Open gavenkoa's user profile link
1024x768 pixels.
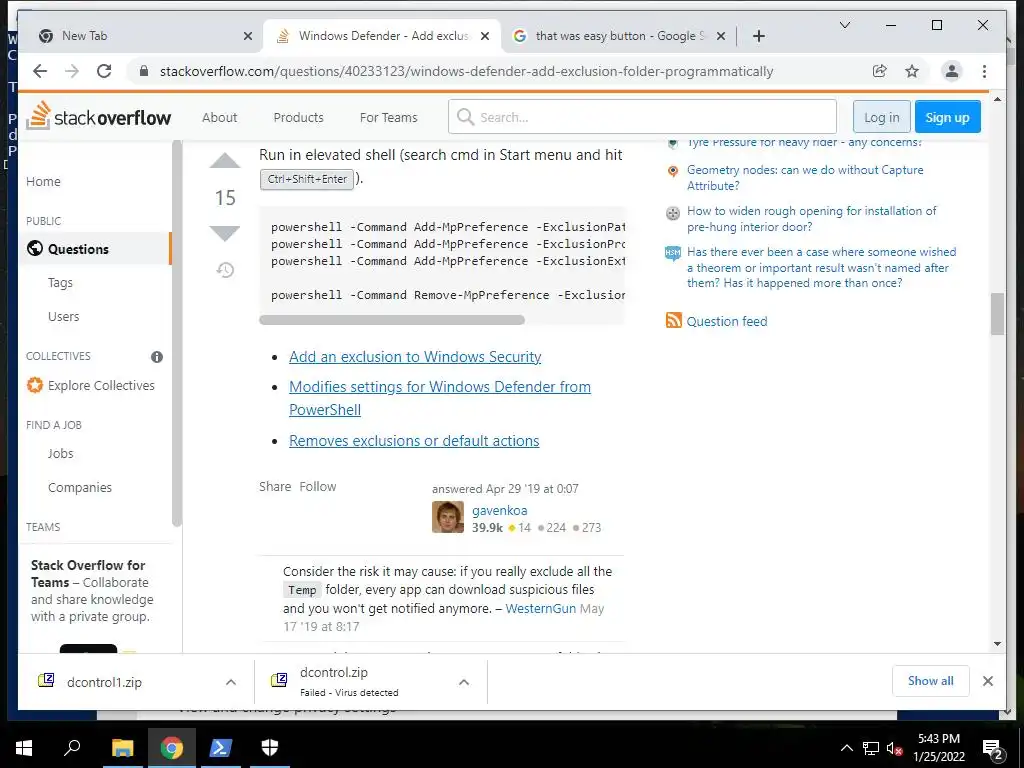tap(500, 511)
